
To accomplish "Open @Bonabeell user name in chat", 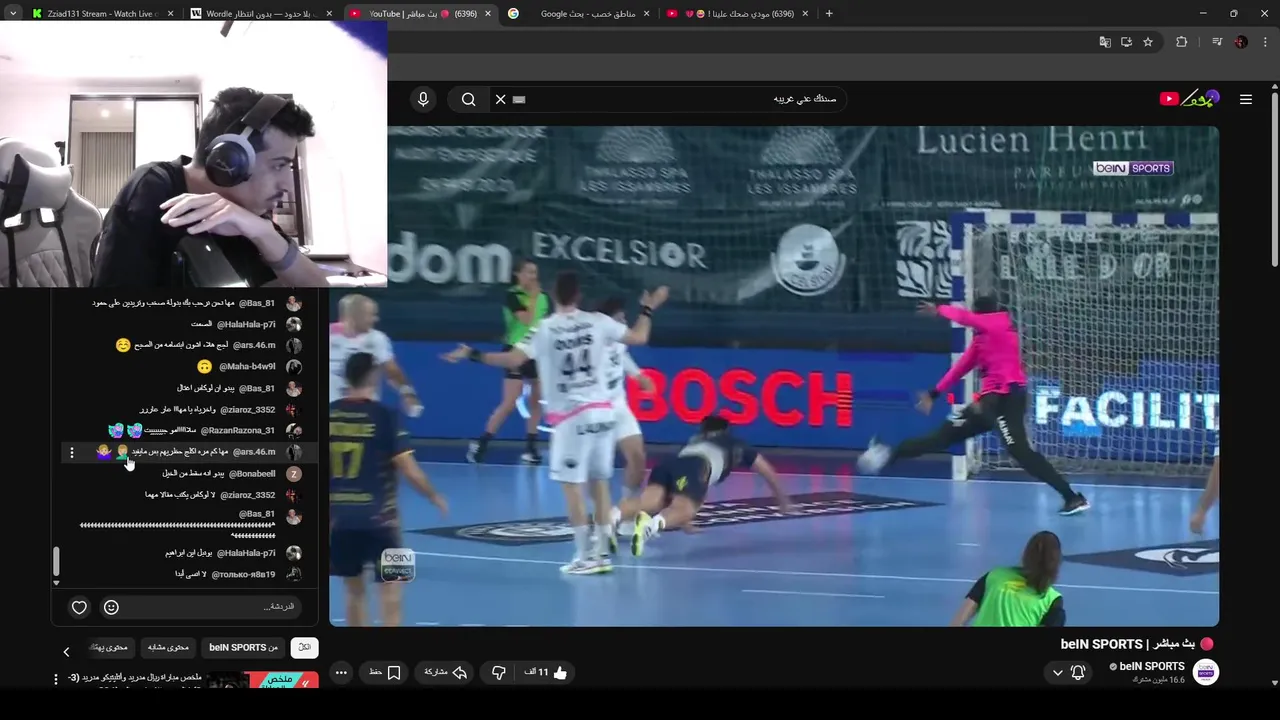I will [252, 474].
